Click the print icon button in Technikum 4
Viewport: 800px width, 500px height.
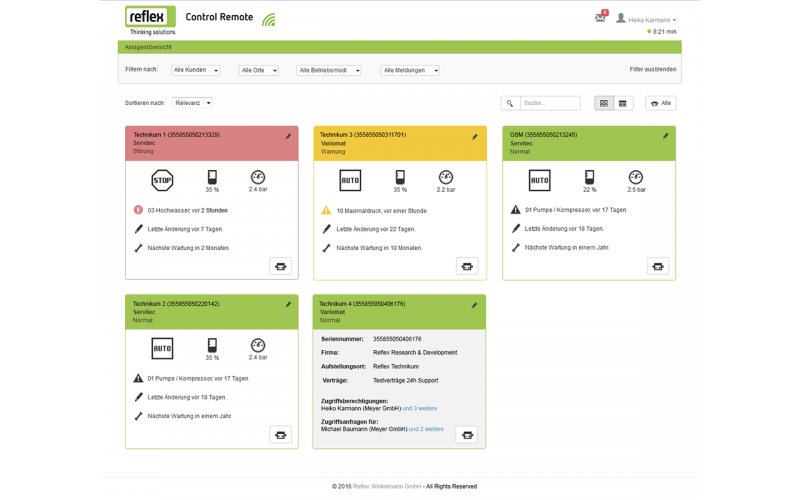467,434
